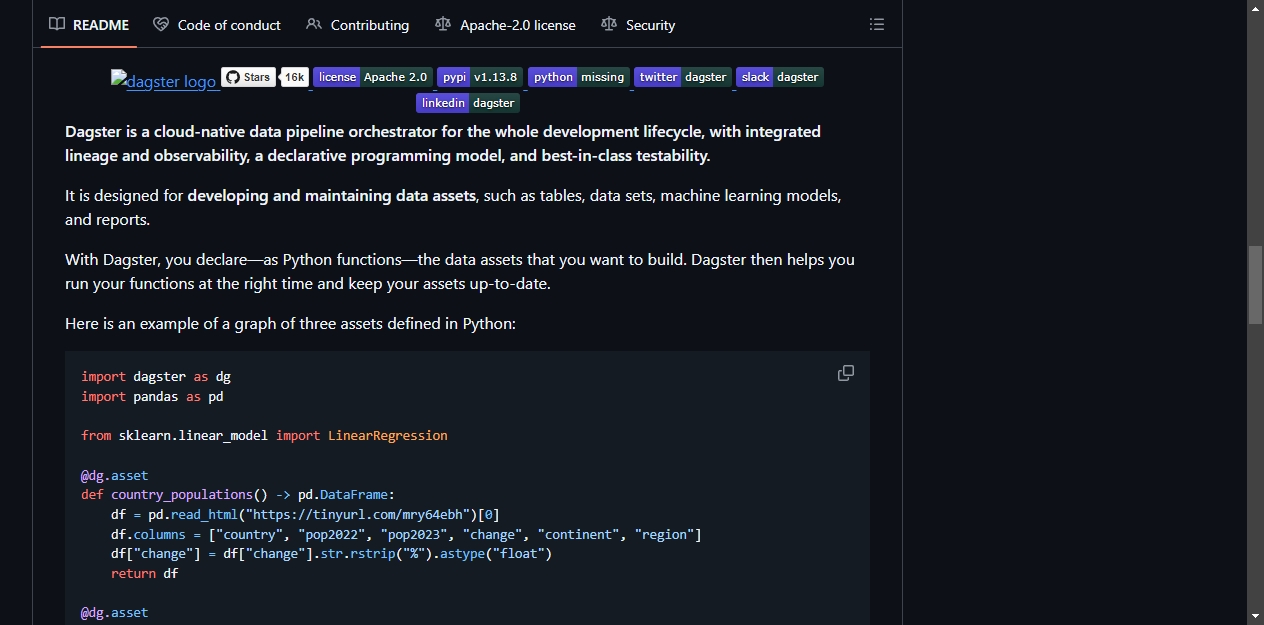Click the first '@dg.asset' decorator
This screenshot has height=625, width=1264.
(x=115, y=475)
